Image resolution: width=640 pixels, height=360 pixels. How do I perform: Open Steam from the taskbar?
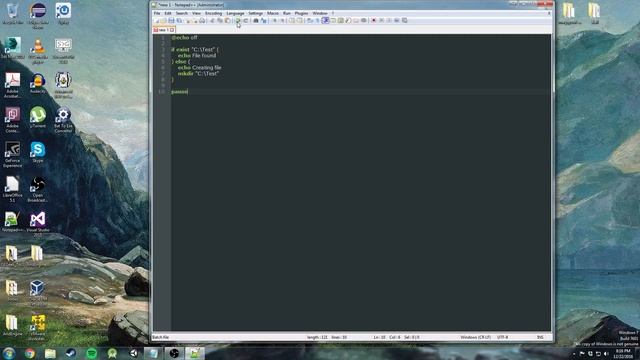(71, 353)
